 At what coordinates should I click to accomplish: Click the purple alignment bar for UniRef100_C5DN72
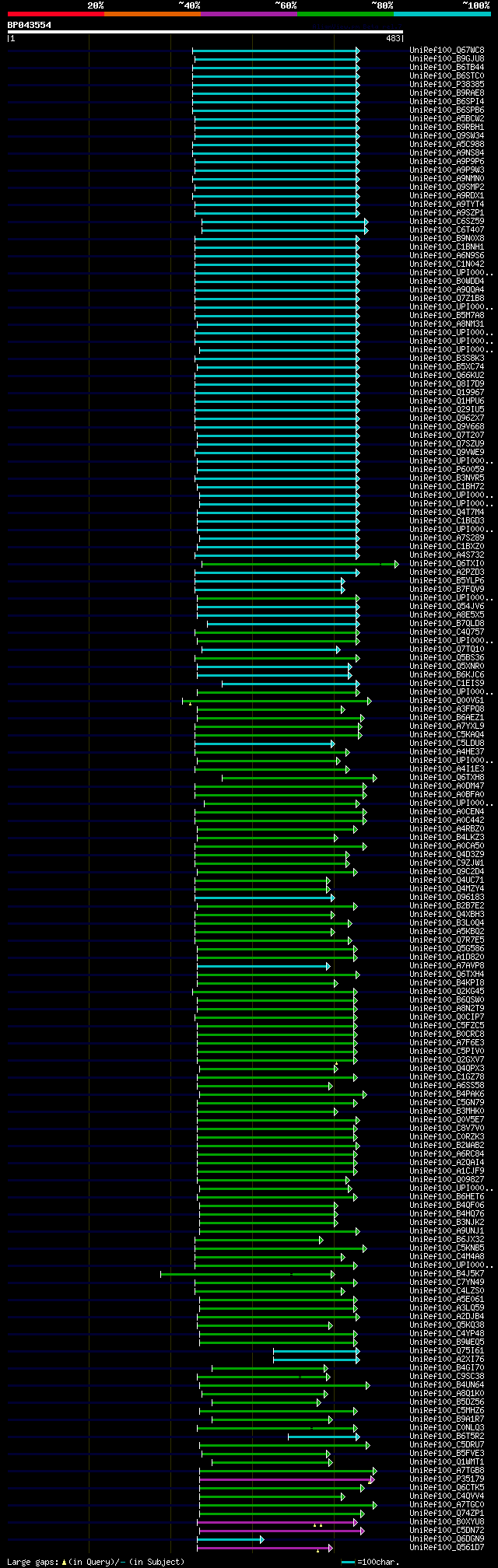(x=281, y=1530)
